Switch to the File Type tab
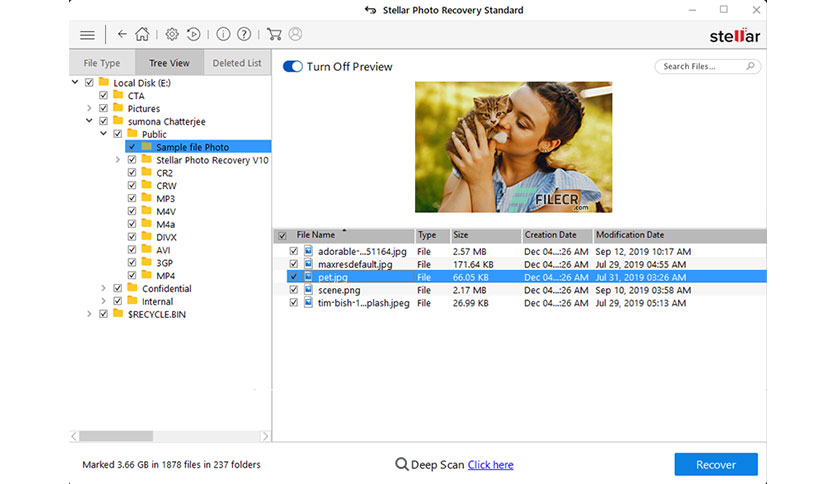 [x=102, y=63]
